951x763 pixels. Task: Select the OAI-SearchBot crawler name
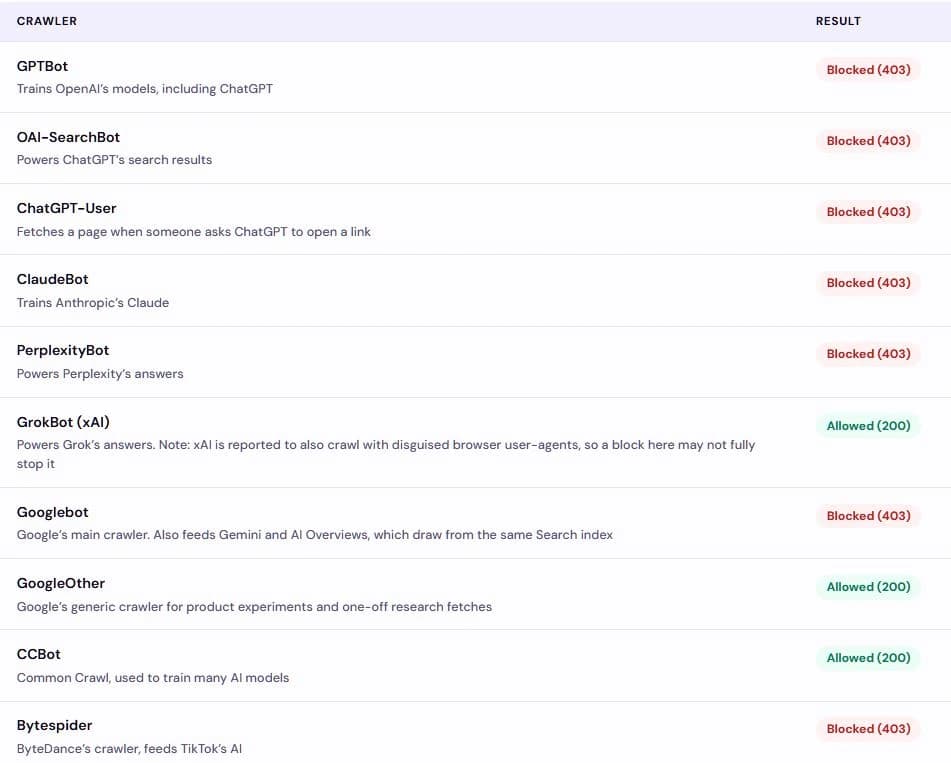(69, 137)
